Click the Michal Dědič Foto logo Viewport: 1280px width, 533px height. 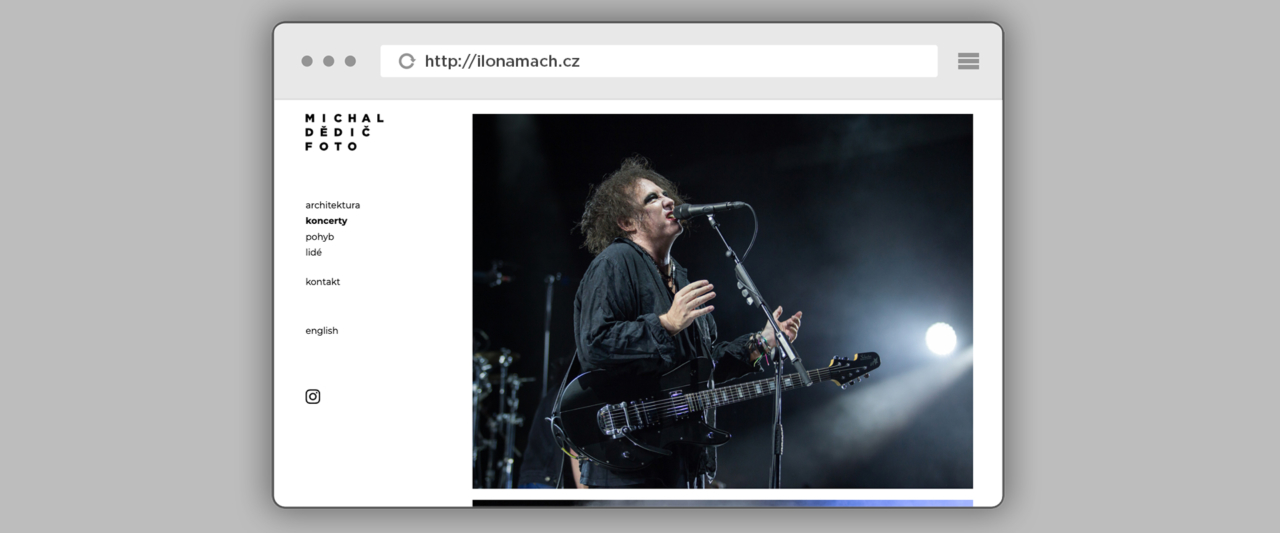[344, 132]
